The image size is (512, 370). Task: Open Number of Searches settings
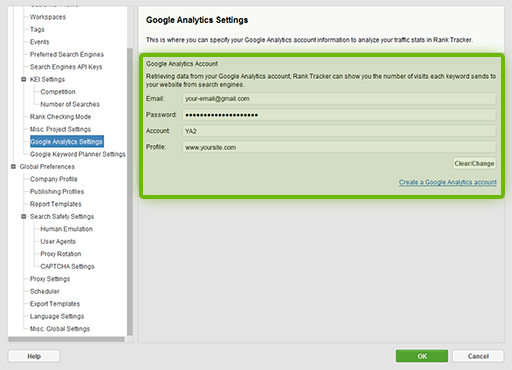(70, 104)
